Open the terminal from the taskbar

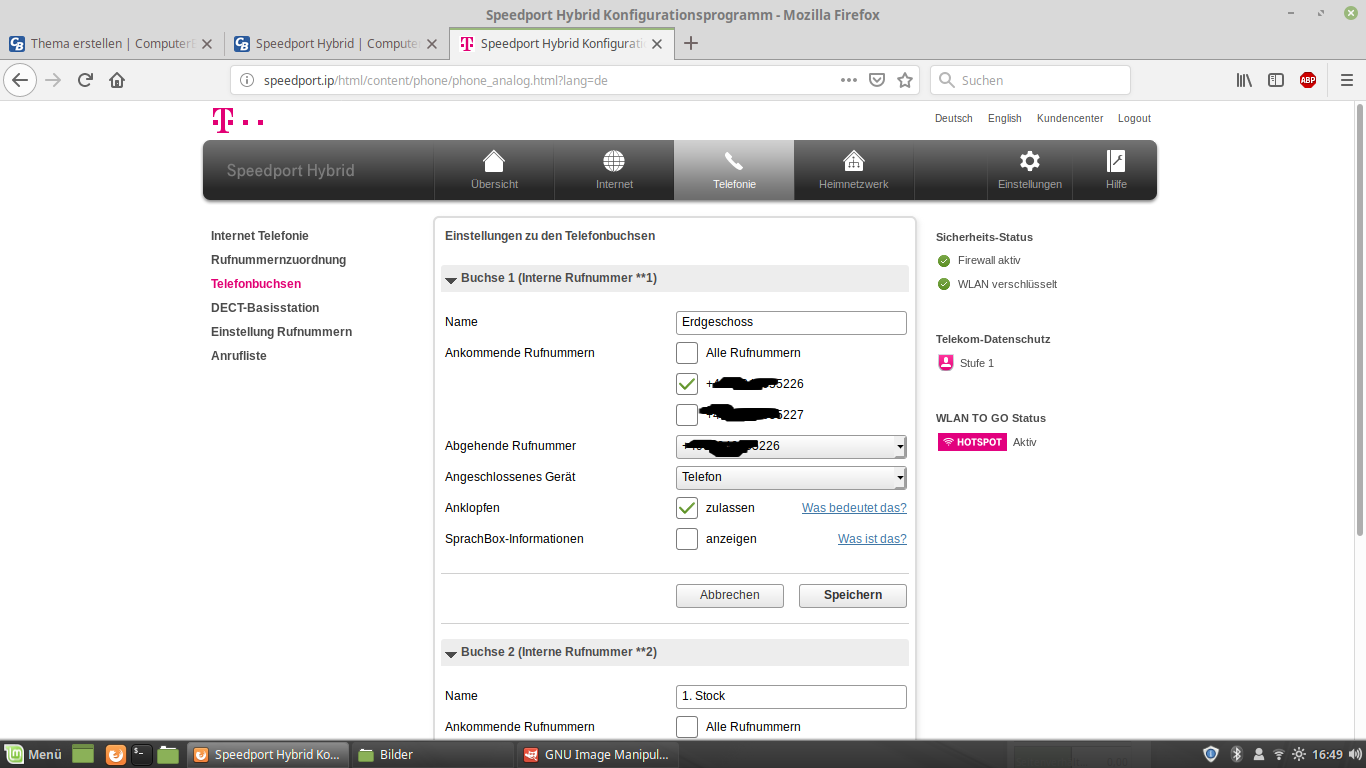click(x=142, y=754)
